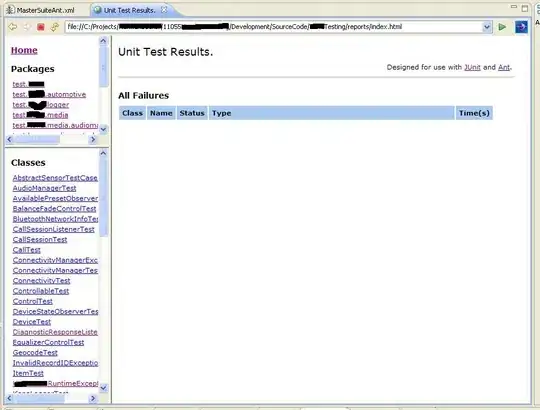
Task: Open the Home link
Action: point(24,50)
